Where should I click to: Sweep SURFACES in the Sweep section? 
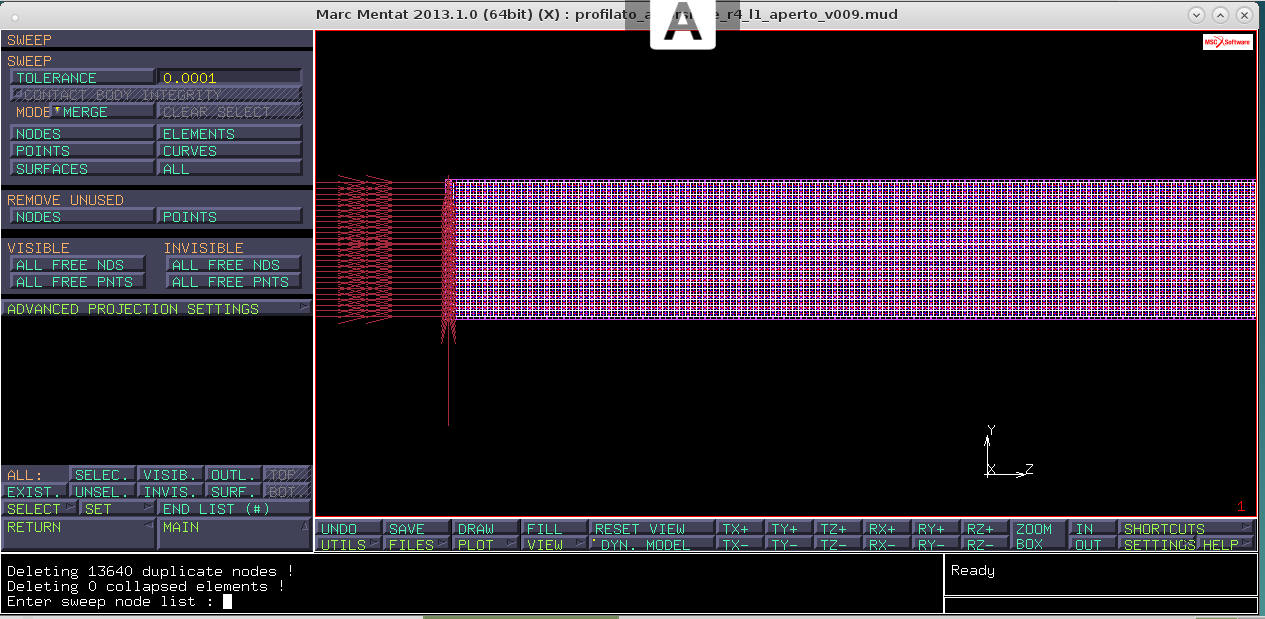pos(83,169)
